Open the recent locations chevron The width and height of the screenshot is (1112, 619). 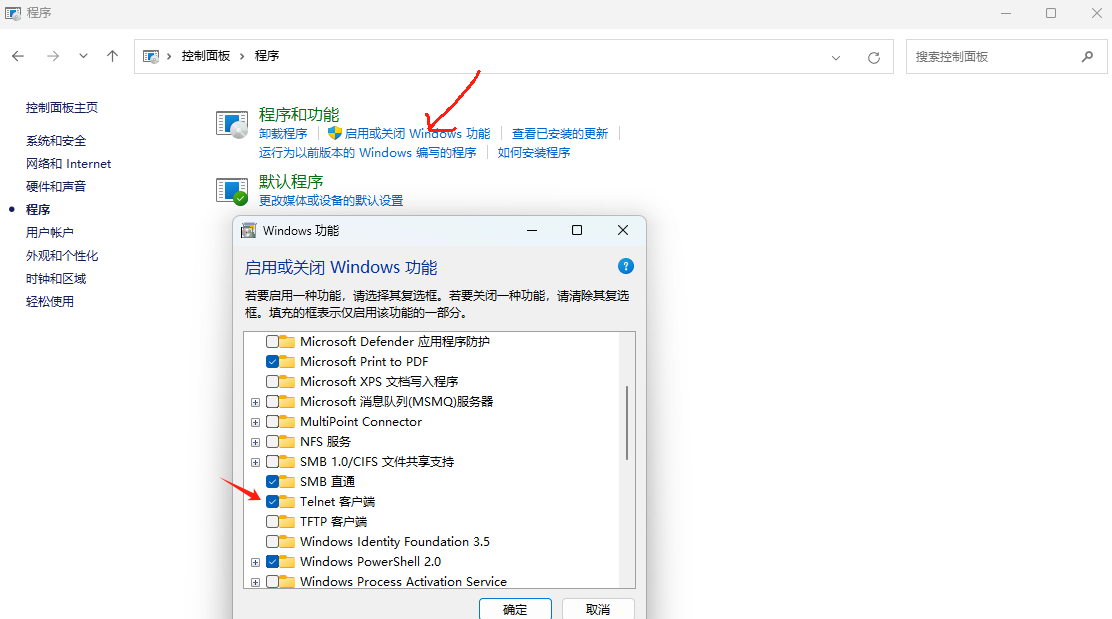[83, 56]
